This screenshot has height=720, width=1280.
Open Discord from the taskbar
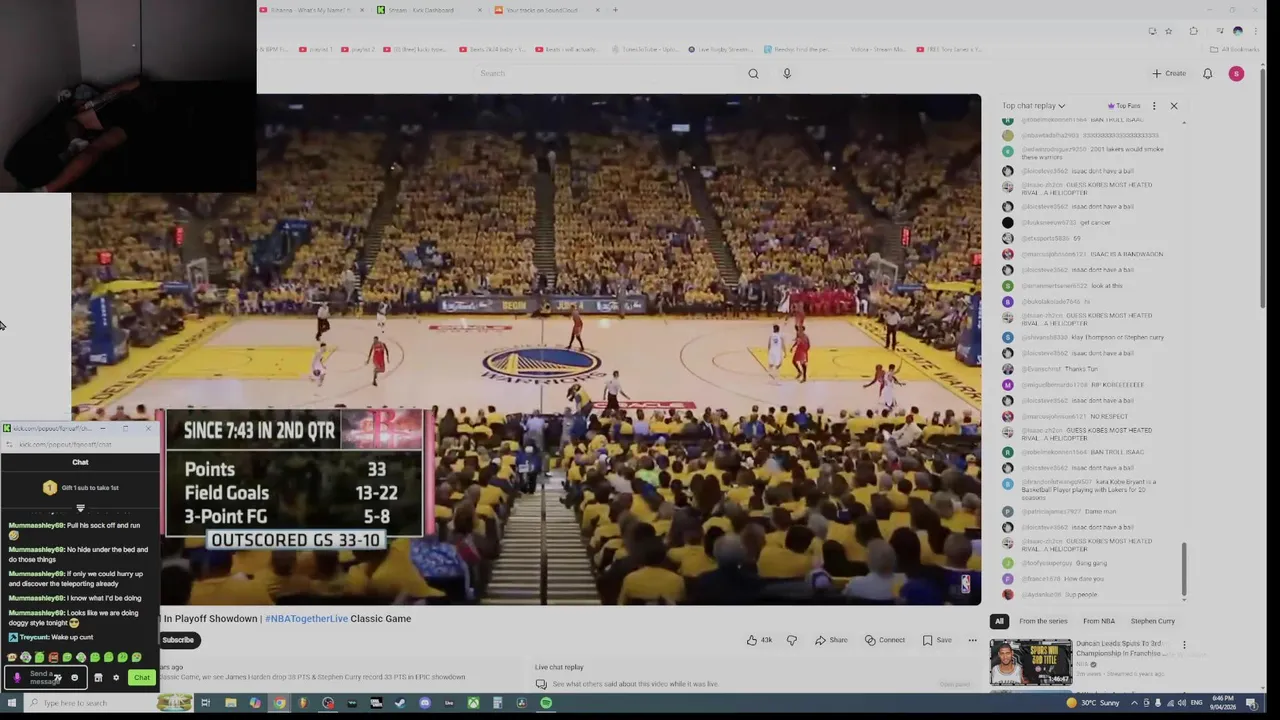tap(425, 703)
